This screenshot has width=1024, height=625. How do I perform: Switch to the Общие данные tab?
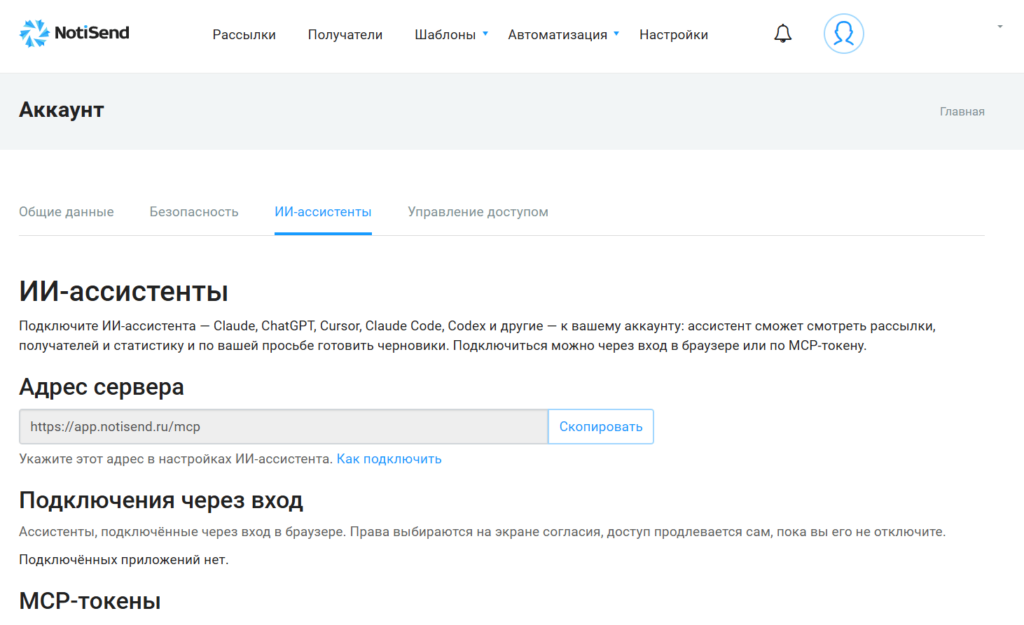[66, 212]
